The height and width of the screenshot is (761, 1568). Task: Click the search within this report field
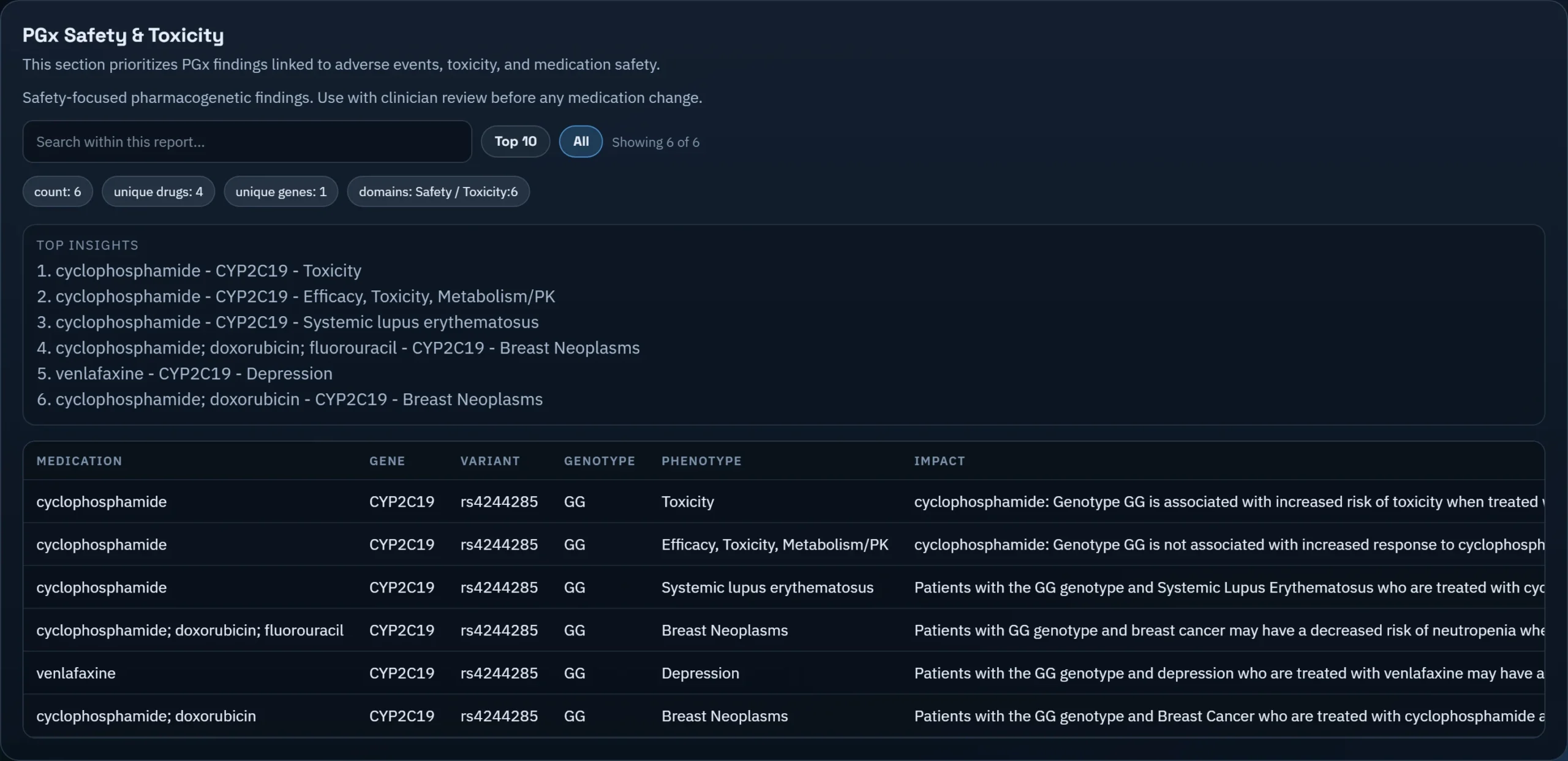coord(247,142)
